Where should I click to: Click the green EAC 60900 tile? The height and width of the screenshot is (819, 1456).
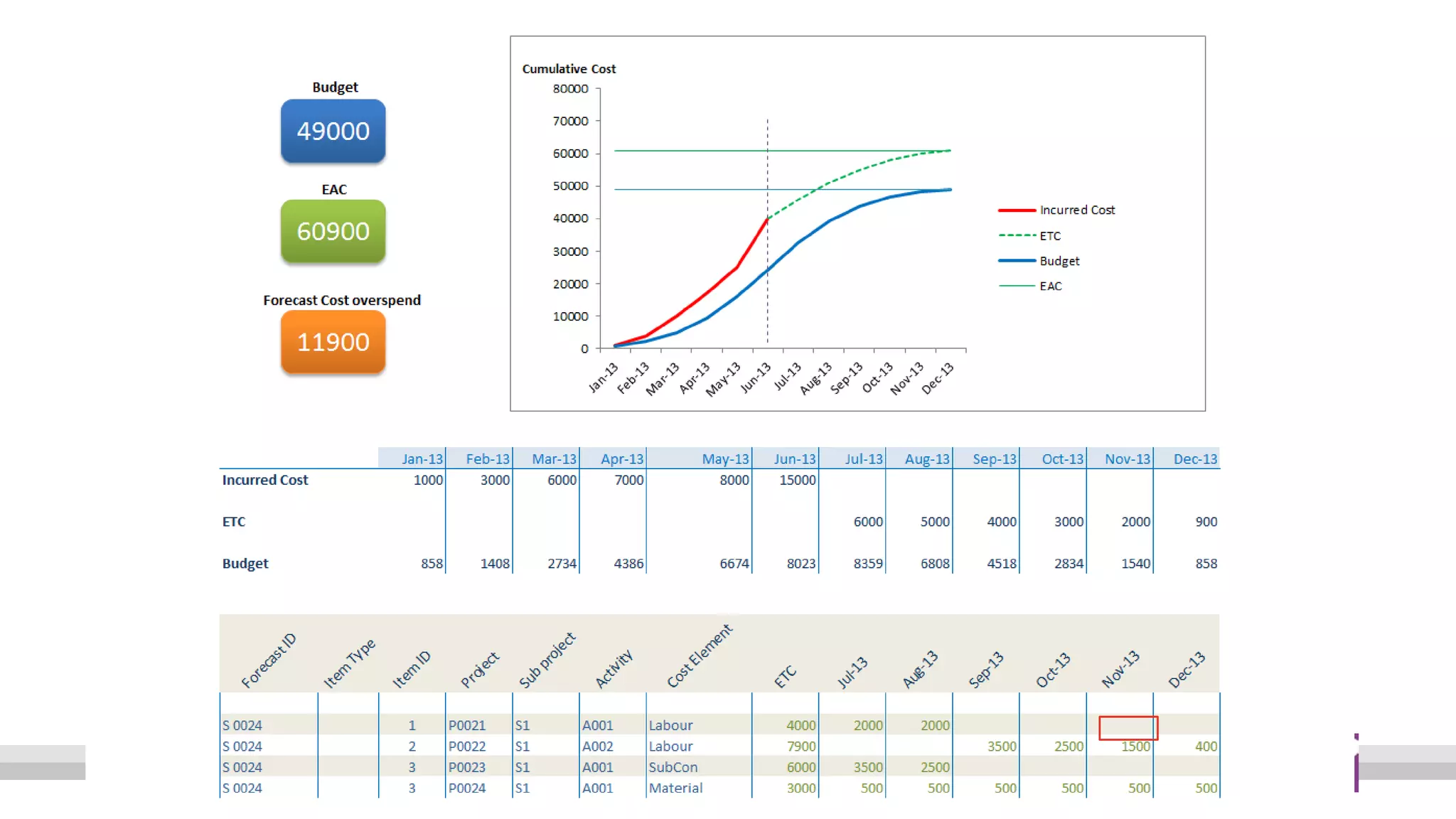pos(333,231)
